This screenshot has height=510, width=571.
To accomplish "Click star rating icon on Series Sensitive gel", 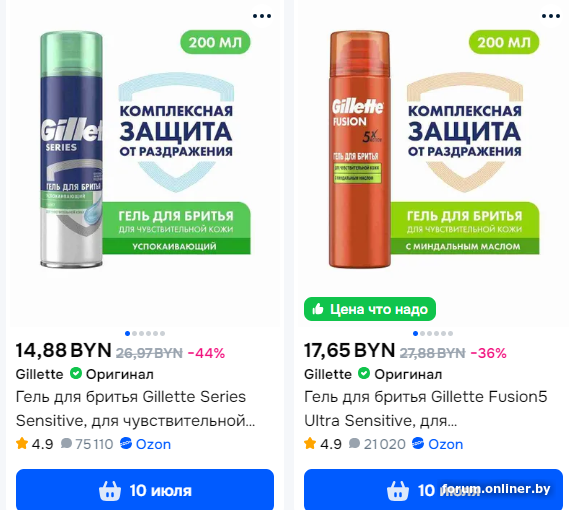I will click(22, 443).
